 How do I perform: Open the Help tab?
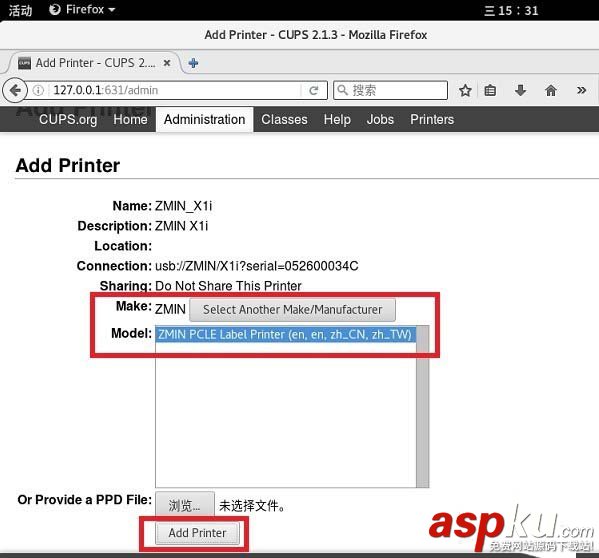(x=337, y=120)
